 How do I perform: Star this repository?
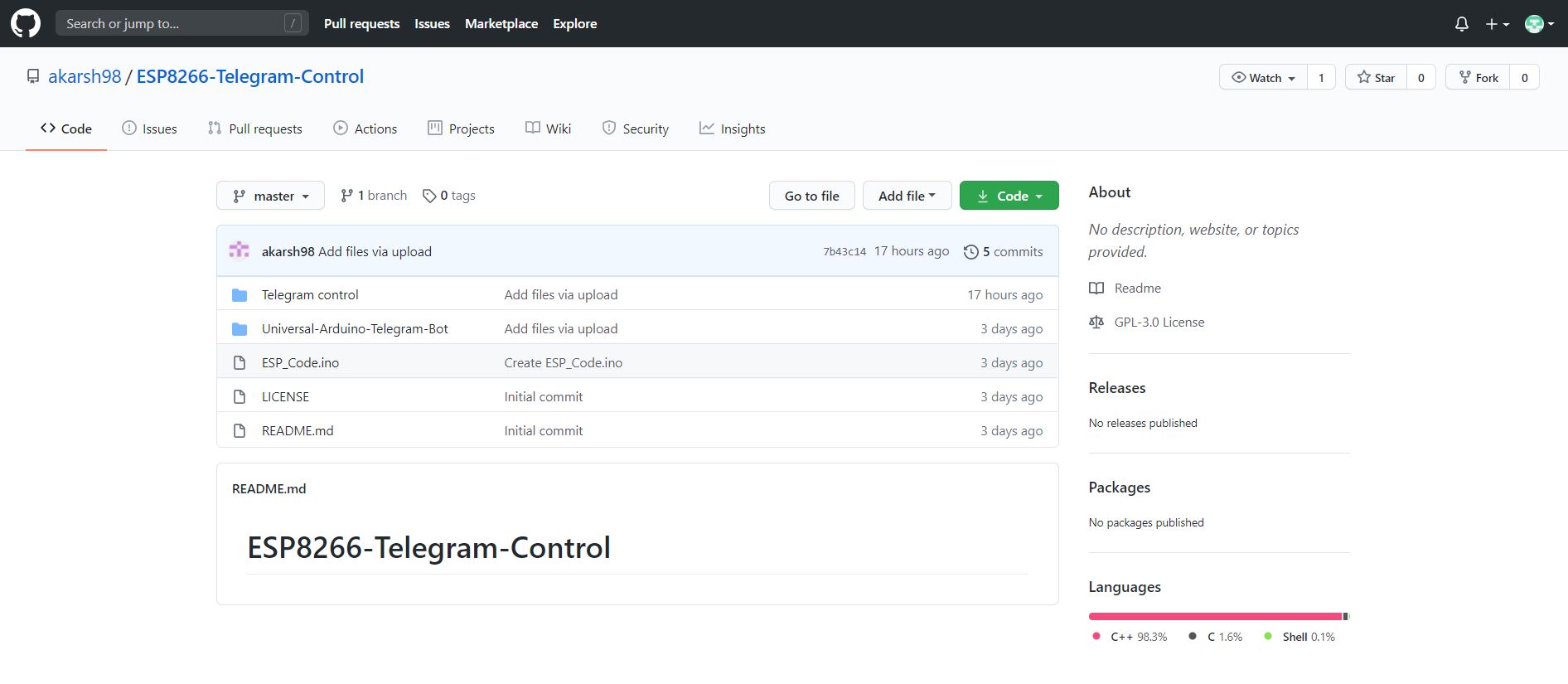click(1376, 77)
